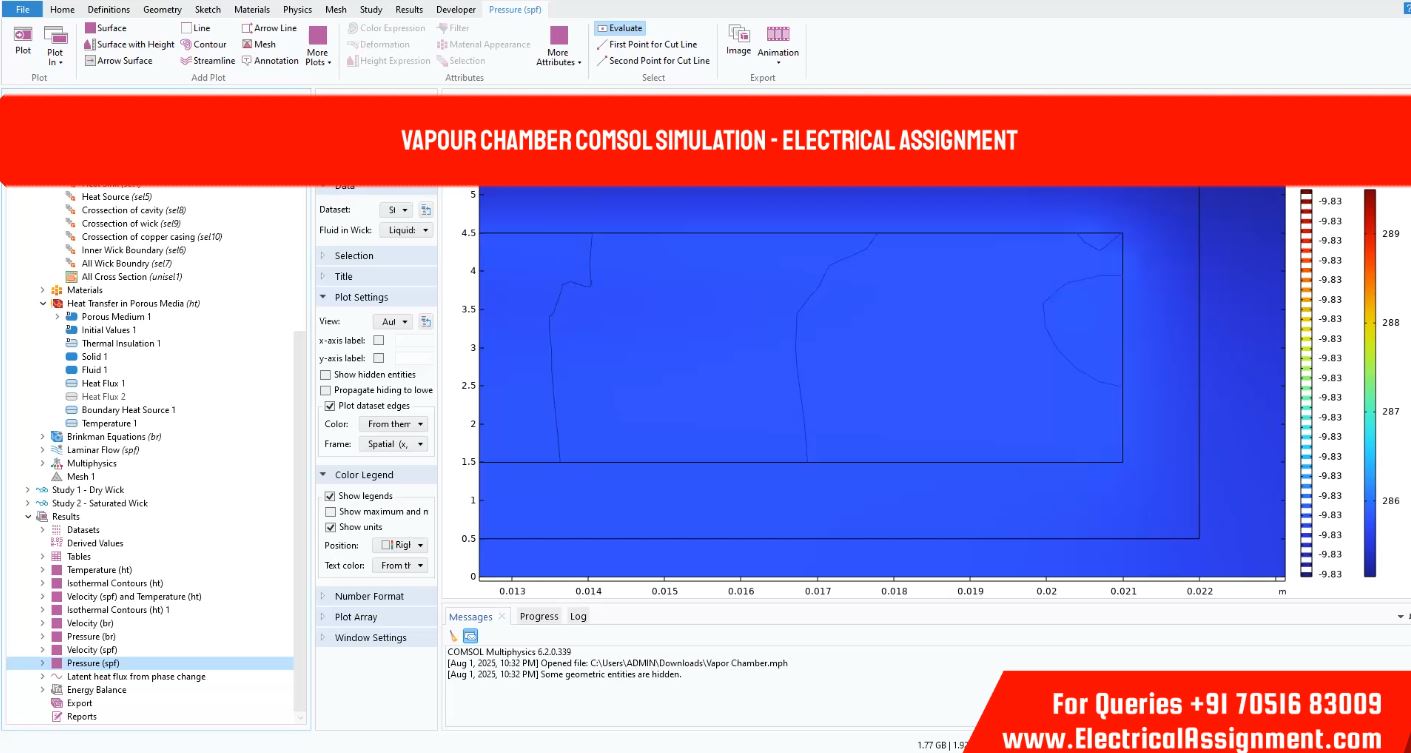This screenshot has height=753, width=1411.
Task: Open the Results ribbon tab
Action: [408, 9]
